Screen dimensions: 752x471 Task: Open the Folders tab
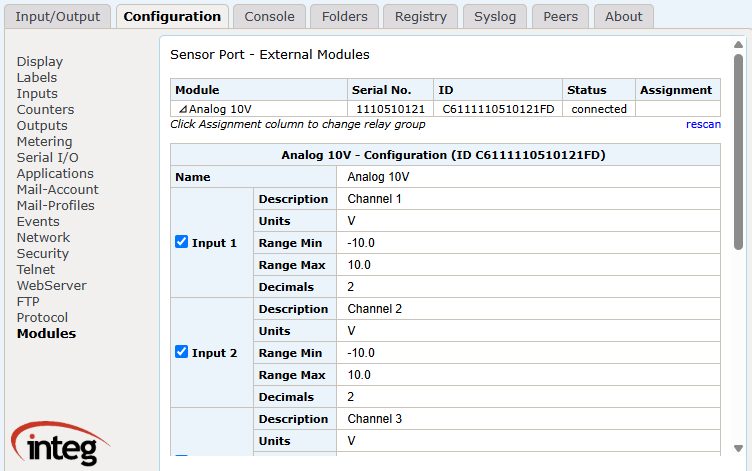click(x=344, y=16)
